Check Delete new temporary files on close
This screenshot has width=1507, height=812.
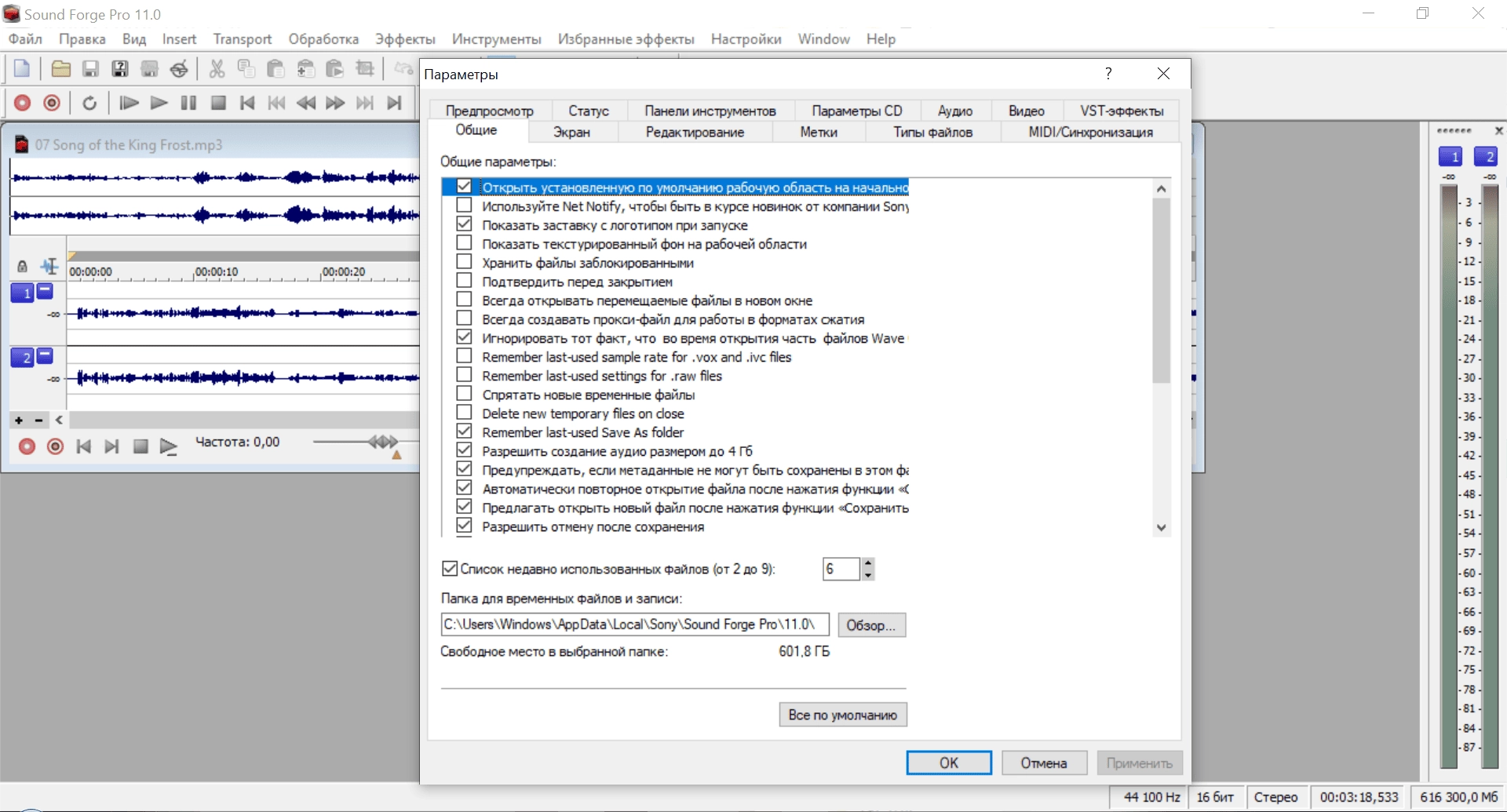[464, 413]
